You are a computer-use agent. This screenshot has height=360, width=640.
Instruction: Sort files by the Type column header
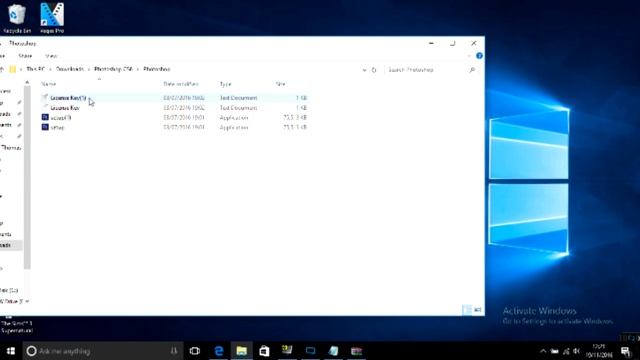click(x=225, y=84)
